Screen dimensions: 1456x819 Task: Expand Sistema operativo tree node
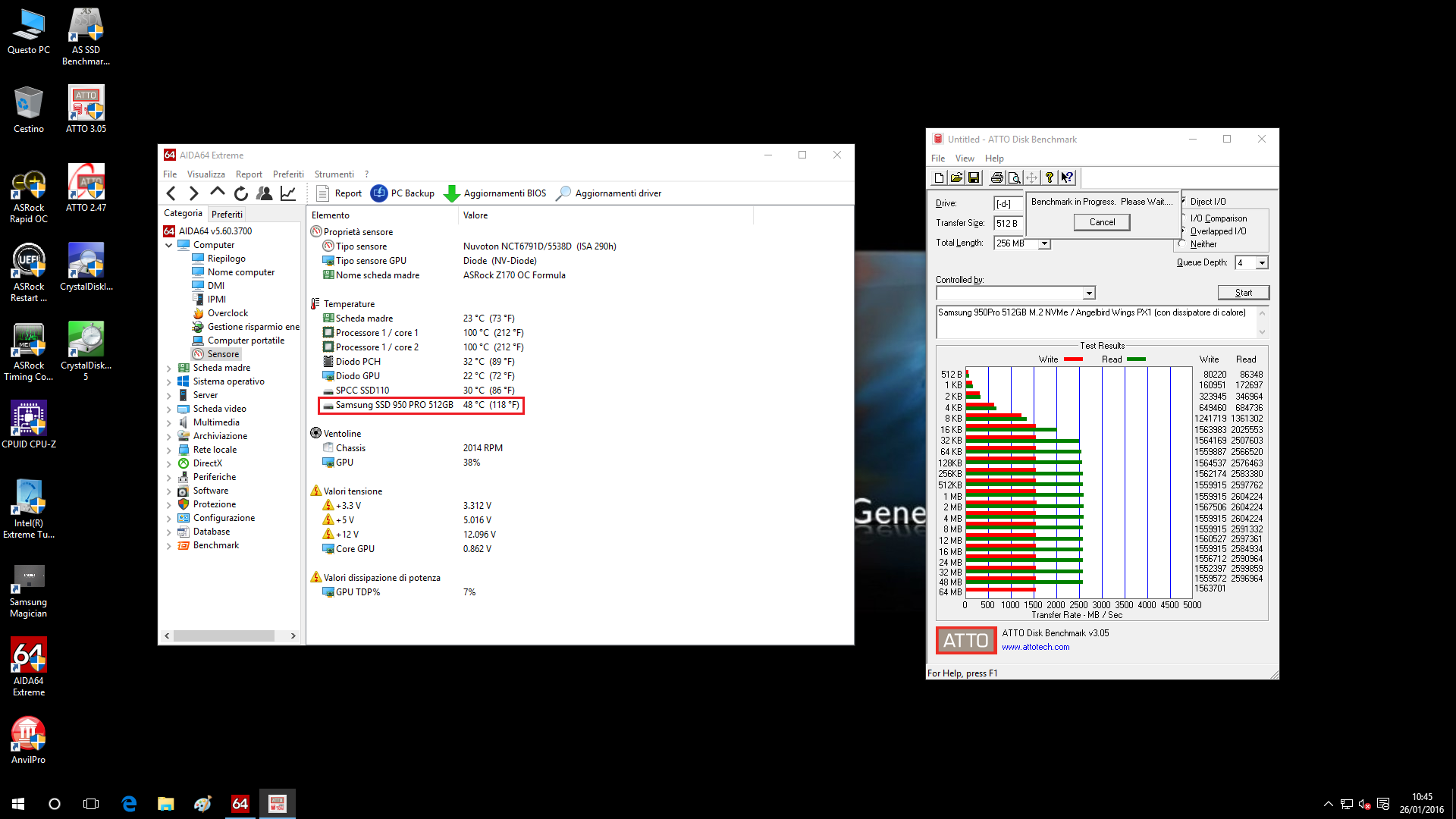pyautogui.click(x=168, y=381)
